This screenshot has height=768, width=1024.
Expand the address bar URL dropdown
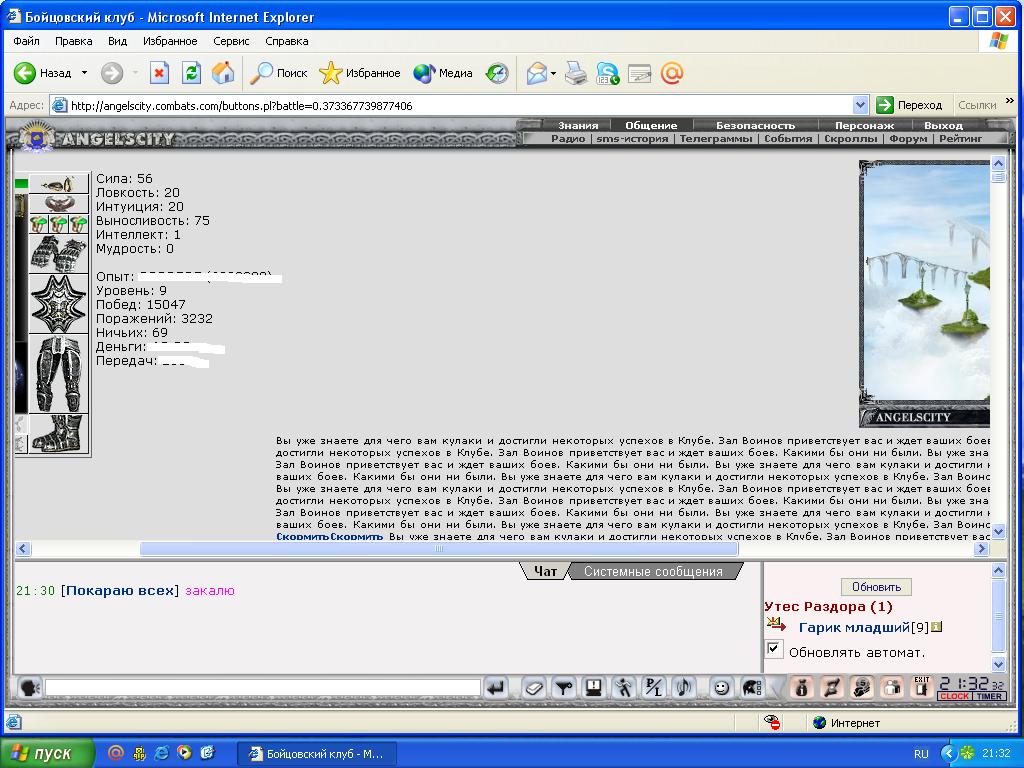point(861,104)
